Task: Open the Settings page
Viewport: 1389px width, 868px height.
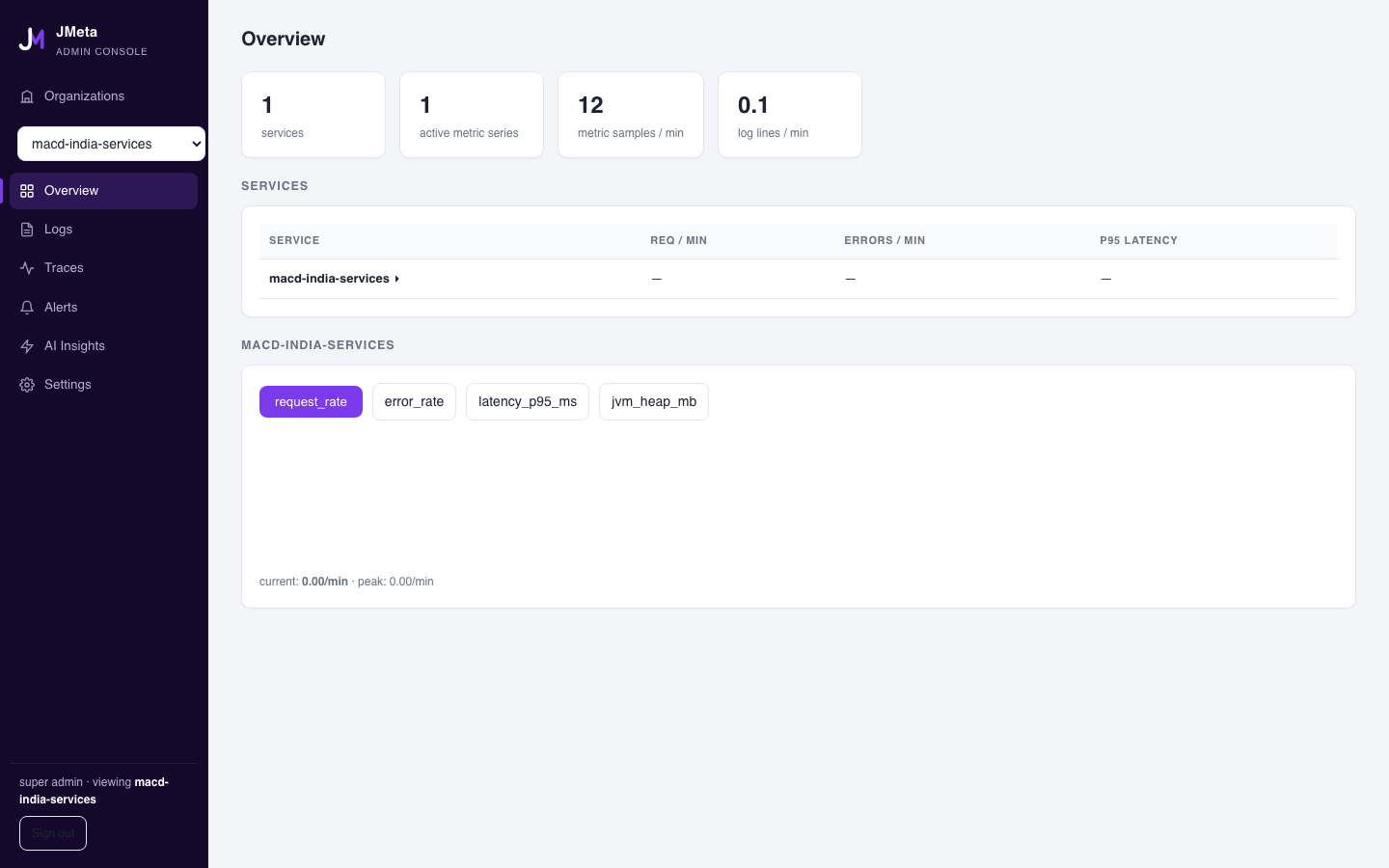Action: [x=103, y=385]
